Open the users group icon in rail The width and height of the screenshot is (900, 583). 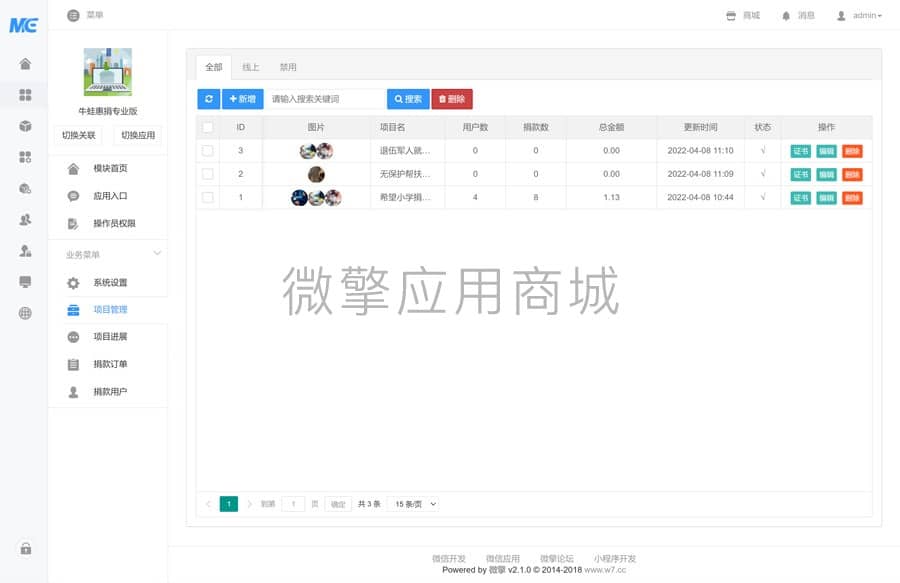(25, 219)
